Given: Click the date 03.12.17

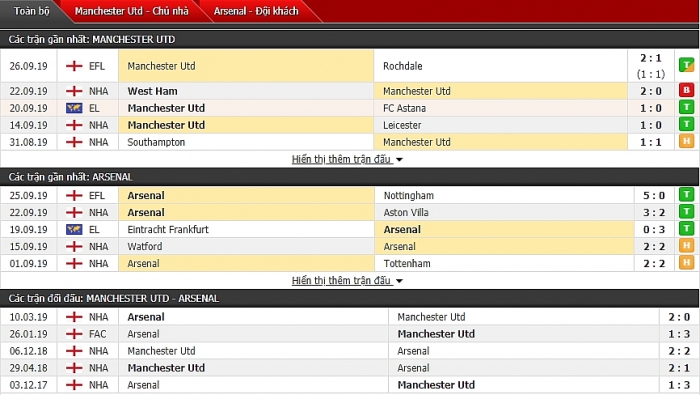Looking at the screenshot, I should tap(29, 385).
